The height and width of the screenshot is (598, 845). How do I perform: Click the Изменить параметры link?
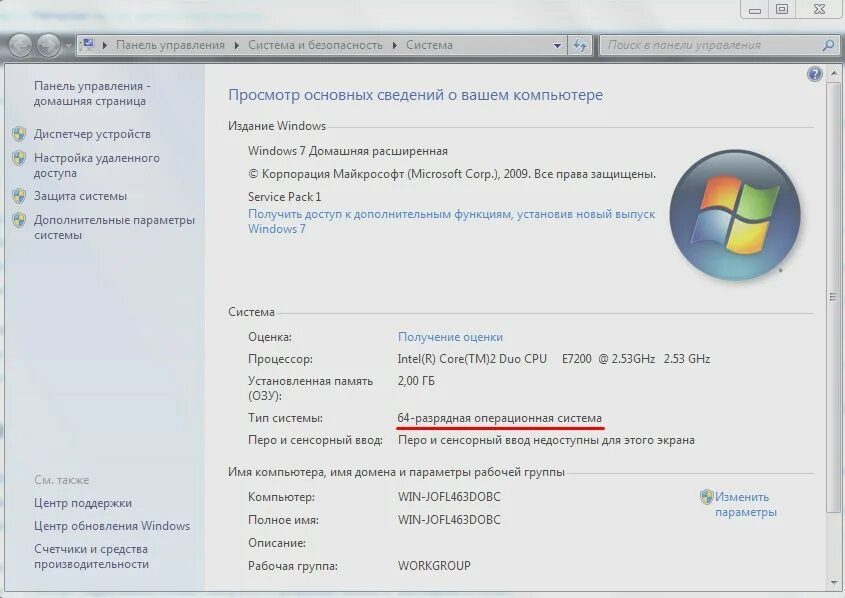[x=746, y=504]
